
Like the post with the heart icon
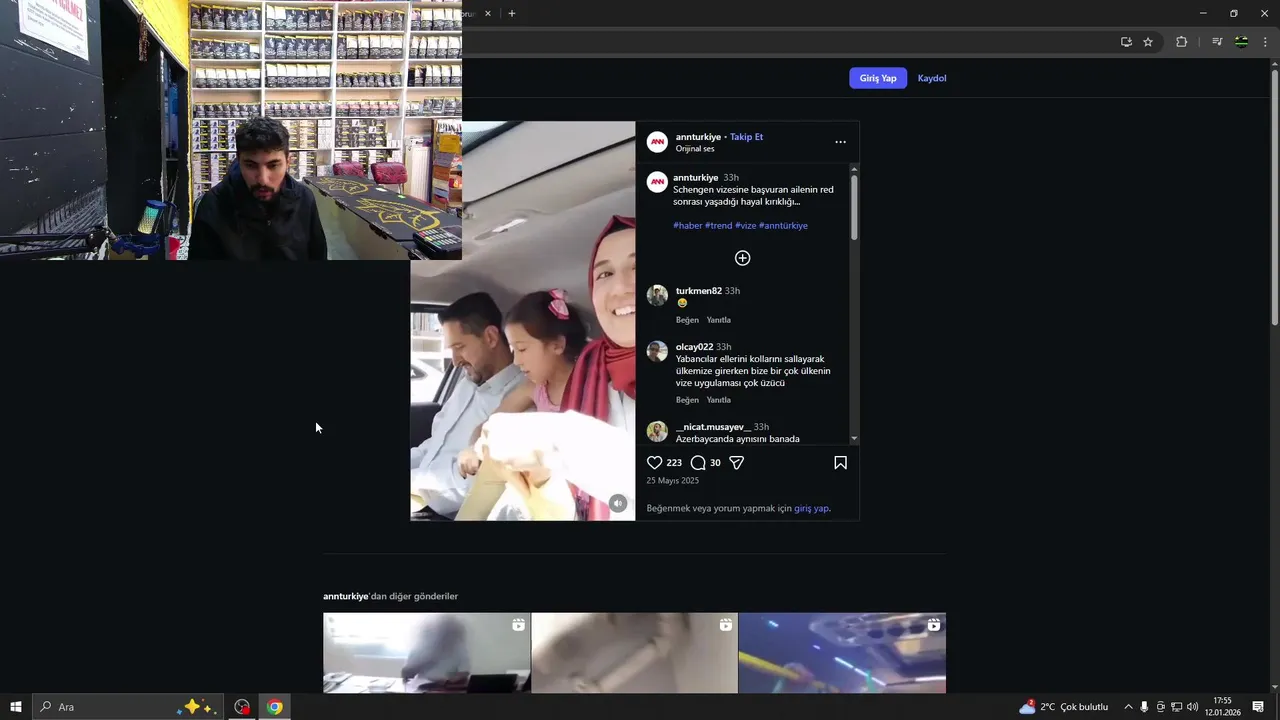654,463
